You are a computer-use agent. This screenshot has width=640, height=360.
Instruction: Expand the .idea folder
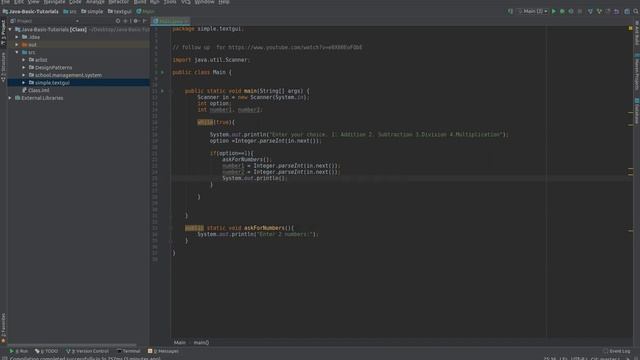point(17,37)
